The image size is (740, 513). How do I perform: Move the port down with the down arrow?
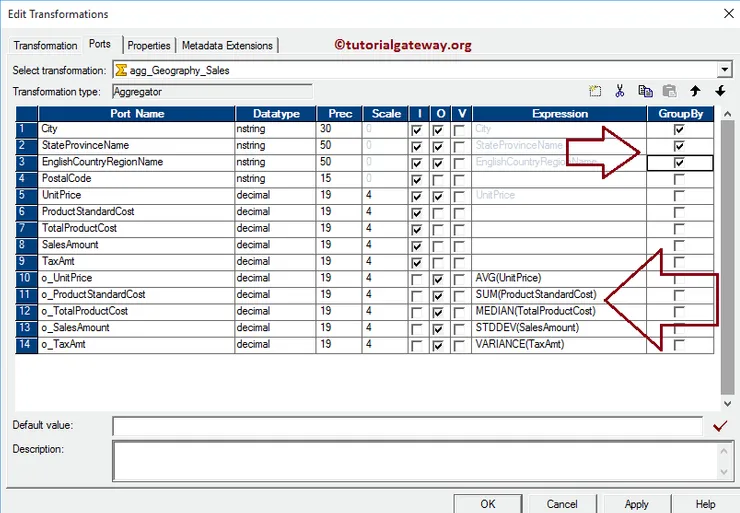[x=720, y=91]
